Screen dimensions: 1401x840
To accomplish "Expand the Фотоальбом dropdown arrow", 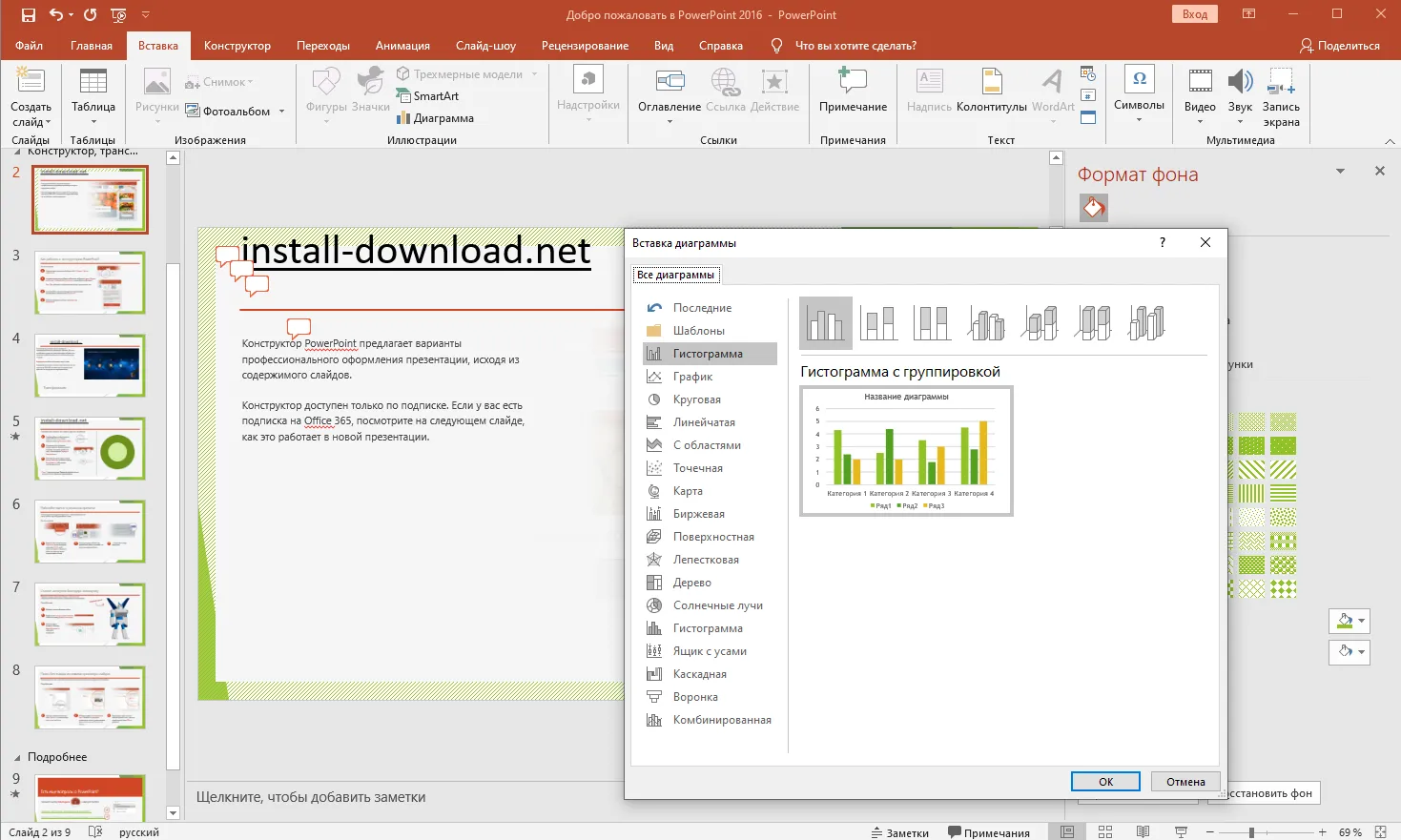I will 282,112.
